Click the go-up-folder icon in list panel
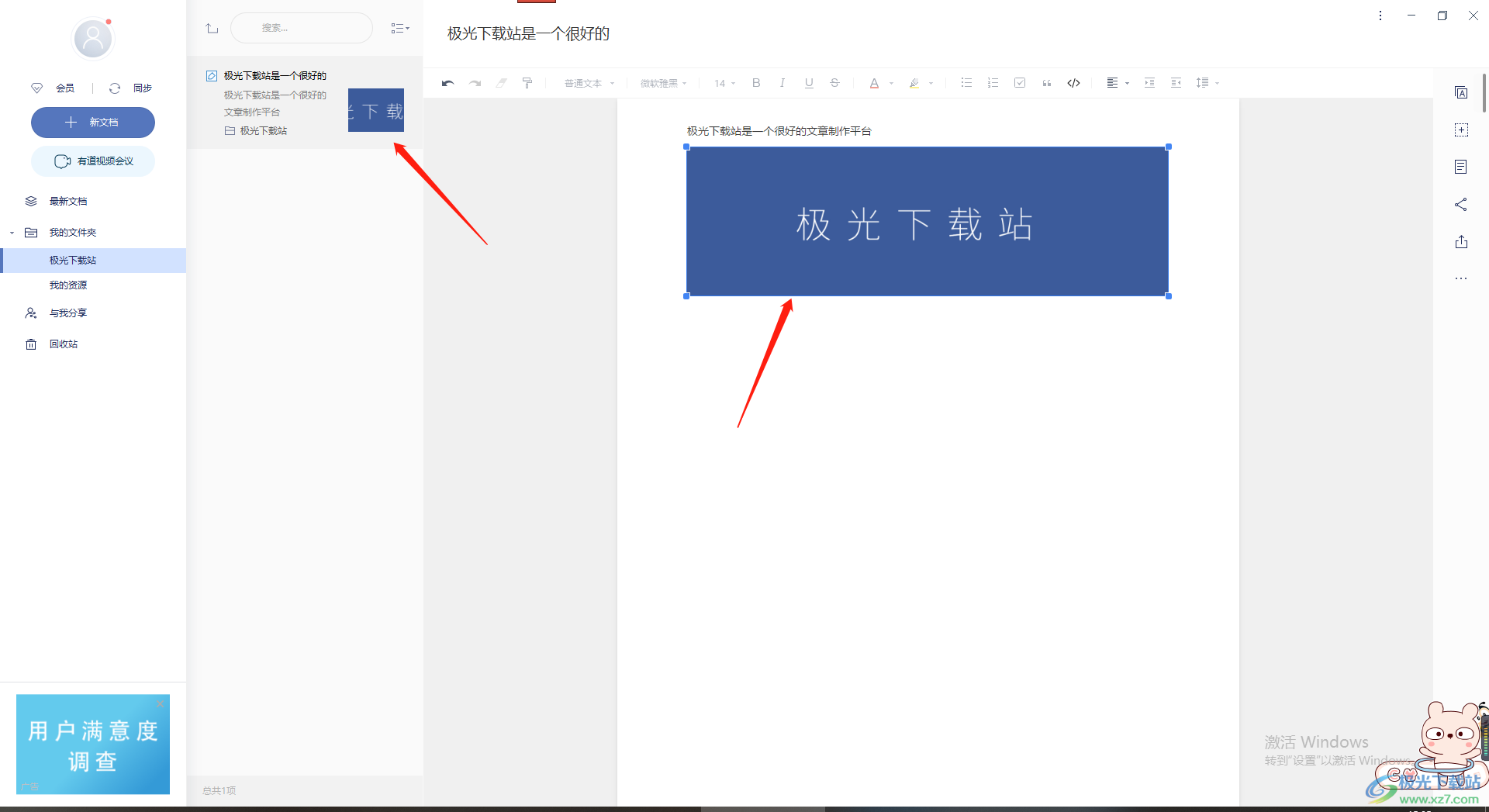Viewport: 1489px width, 812px height. [212, 28]
